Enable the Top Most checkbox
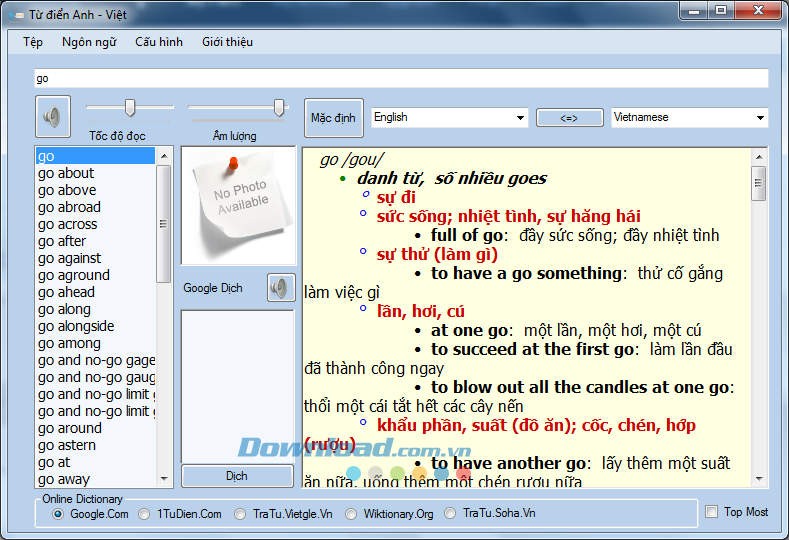 click(712, 512)
